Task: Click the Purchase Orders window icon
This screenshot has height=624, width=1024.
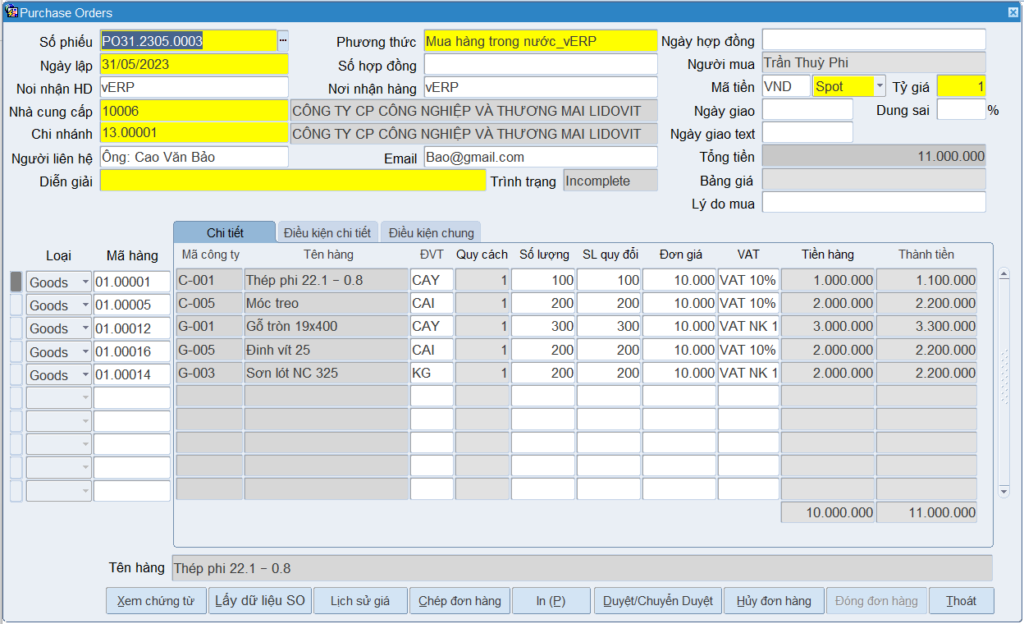Action: pos(11,12)
